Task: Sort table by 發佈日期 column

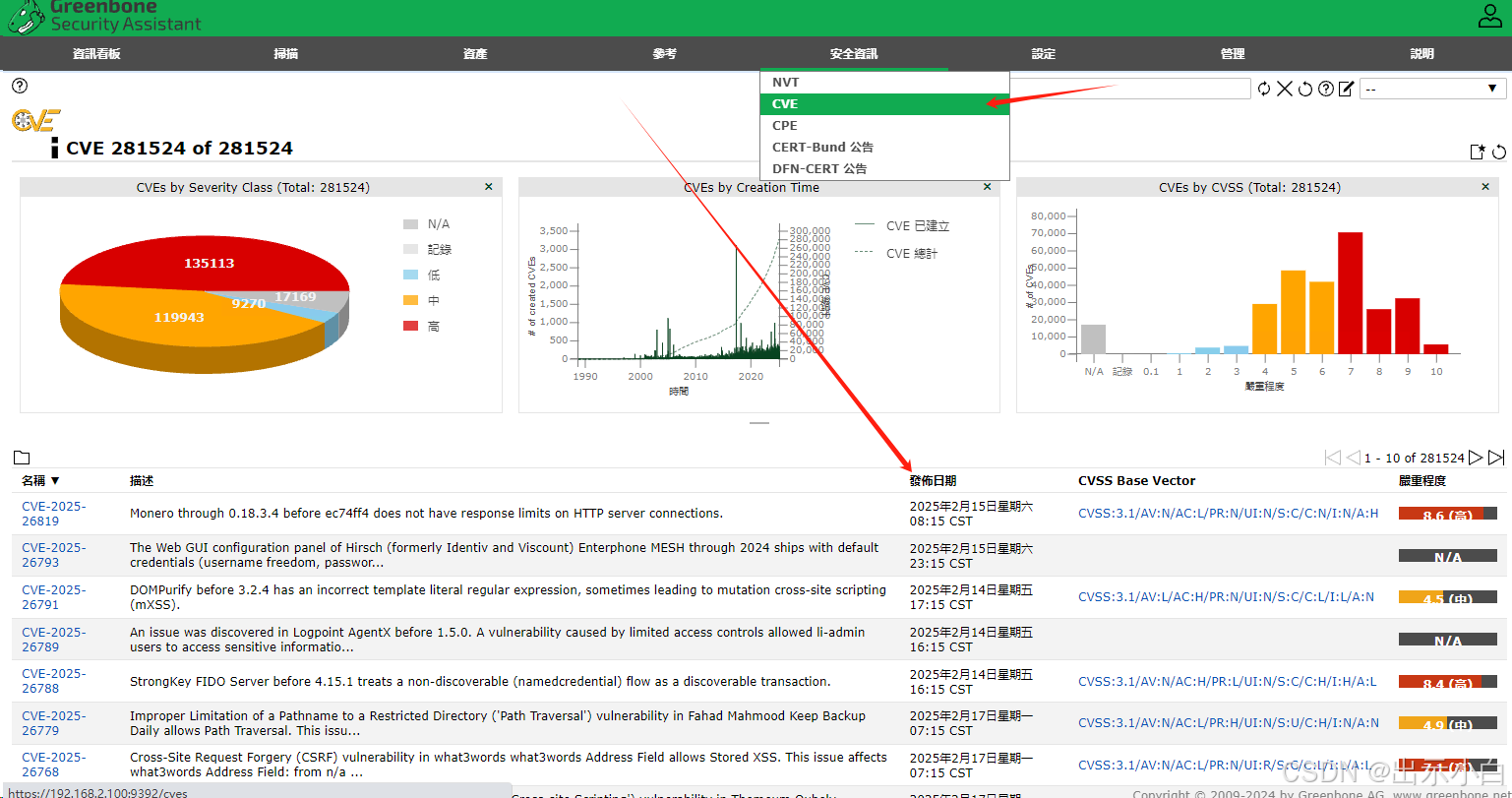Action: tap(933, 481)
